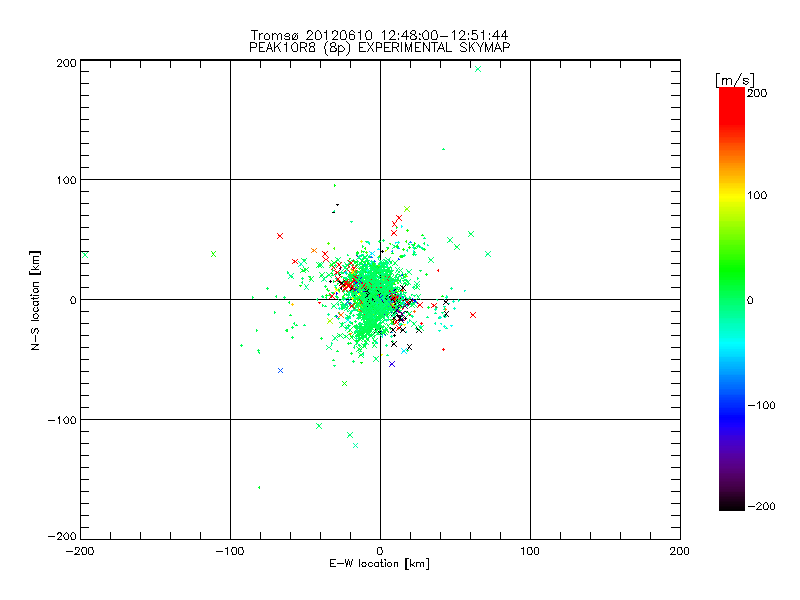The image size is (800, 600).
Task: Click the "[m/s]" colorbar unit label
Action: point(734,80)
